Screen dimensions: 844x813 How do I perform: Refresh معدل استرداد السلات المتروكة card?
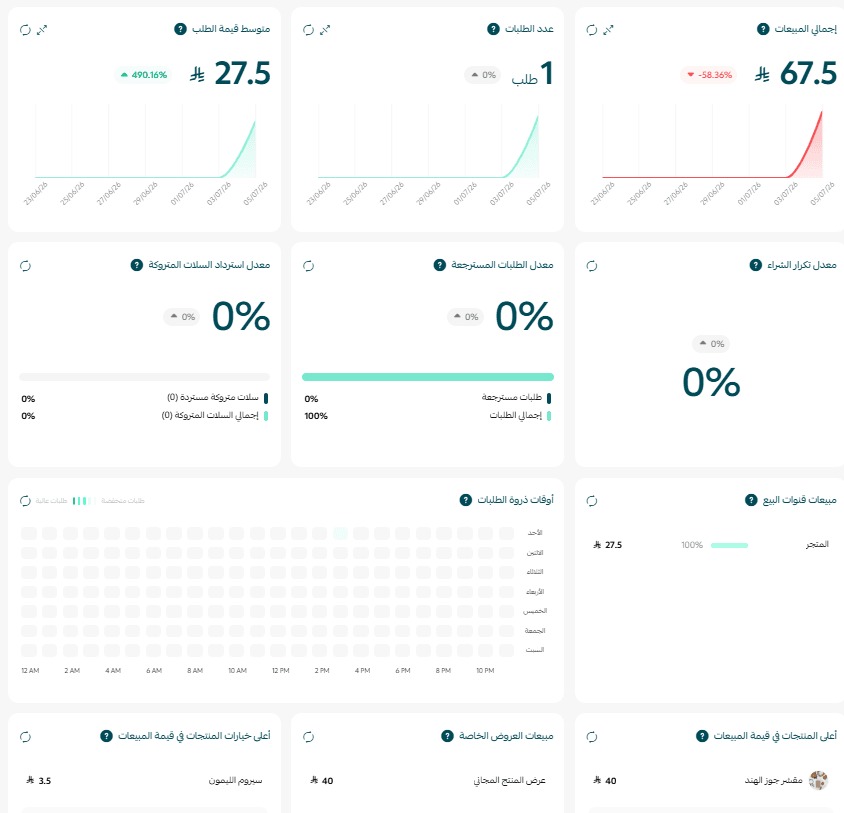(25, 265)
